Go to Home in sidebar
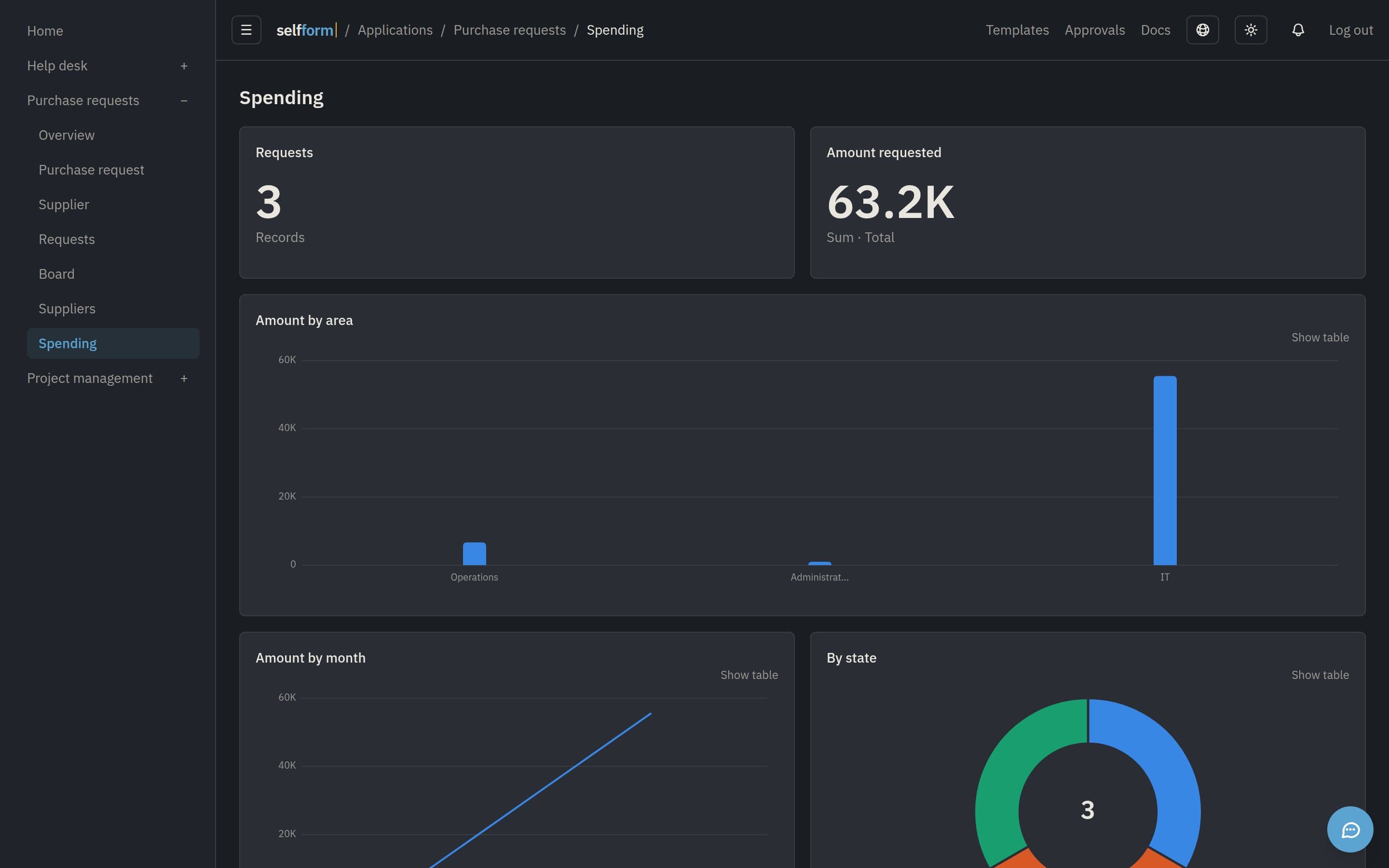This screenshot has height=868, width=1389. [45, 31]
